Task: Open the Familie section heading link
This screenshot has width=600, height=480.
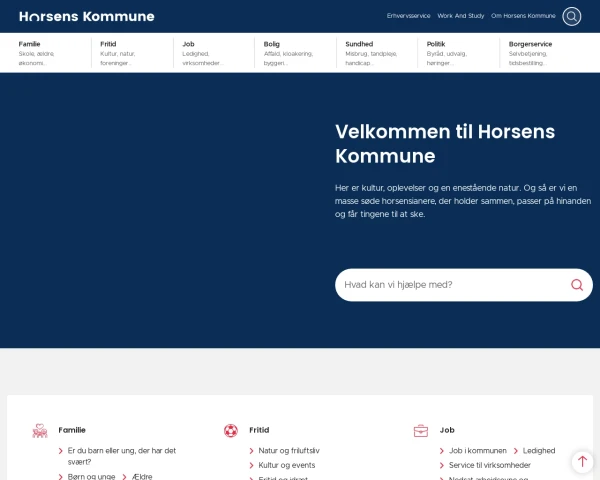Action: pyautogui.click(x=72, y=430)
